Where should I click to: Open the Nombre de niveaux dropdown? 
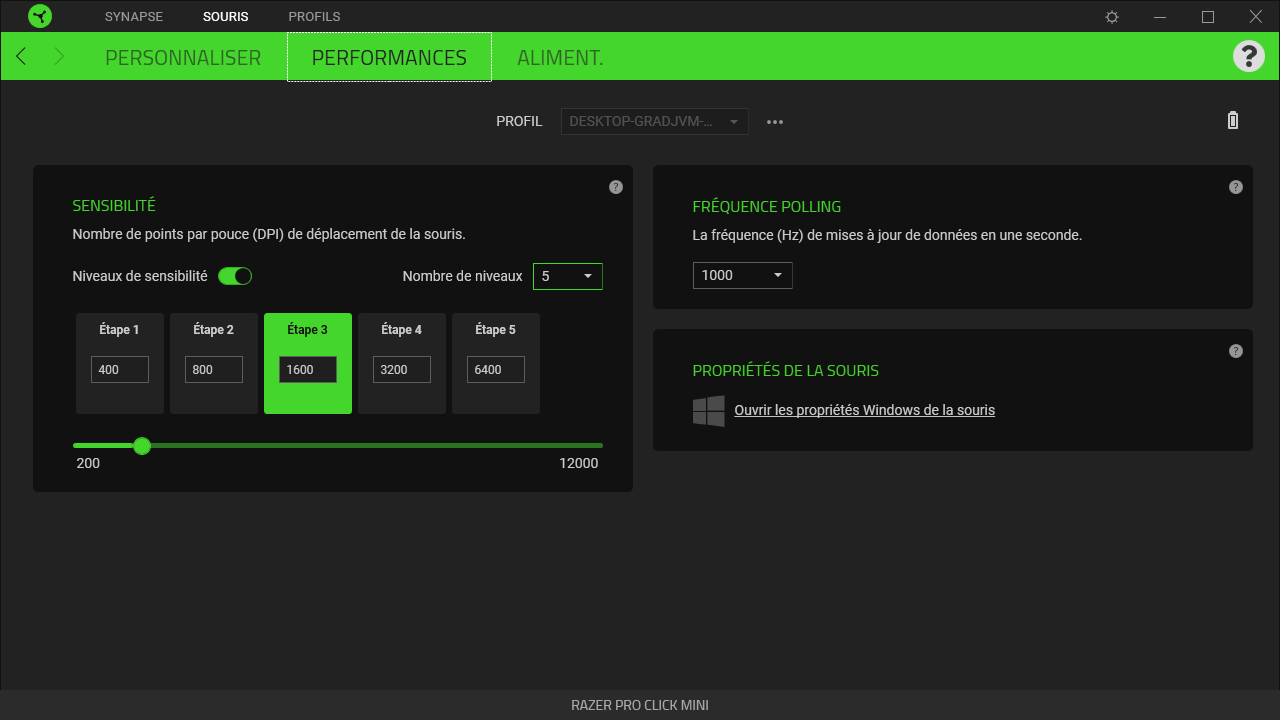(x=568, y=276)
